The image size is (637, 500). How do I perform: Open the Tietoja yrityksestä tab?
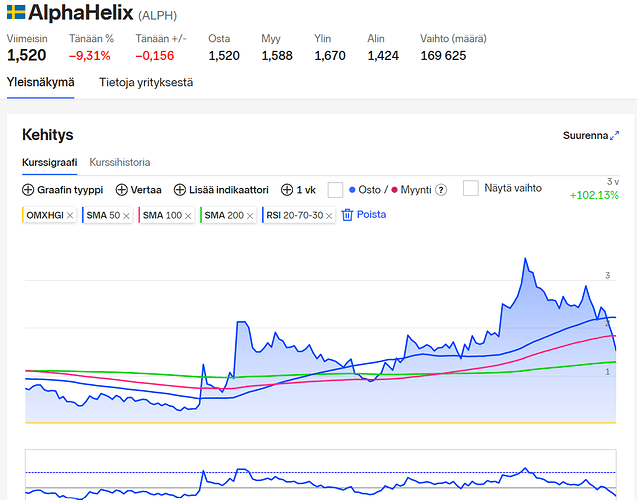click(x=146, y=82)
